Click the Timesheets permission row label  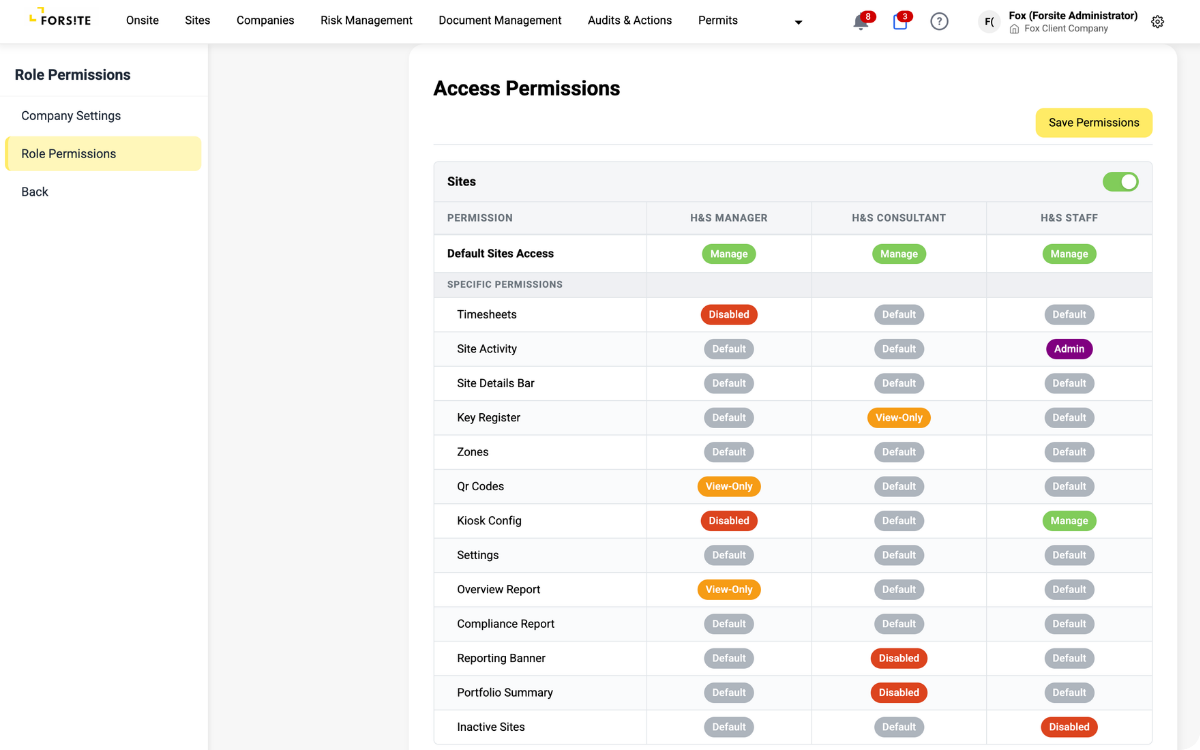point(487,314)
